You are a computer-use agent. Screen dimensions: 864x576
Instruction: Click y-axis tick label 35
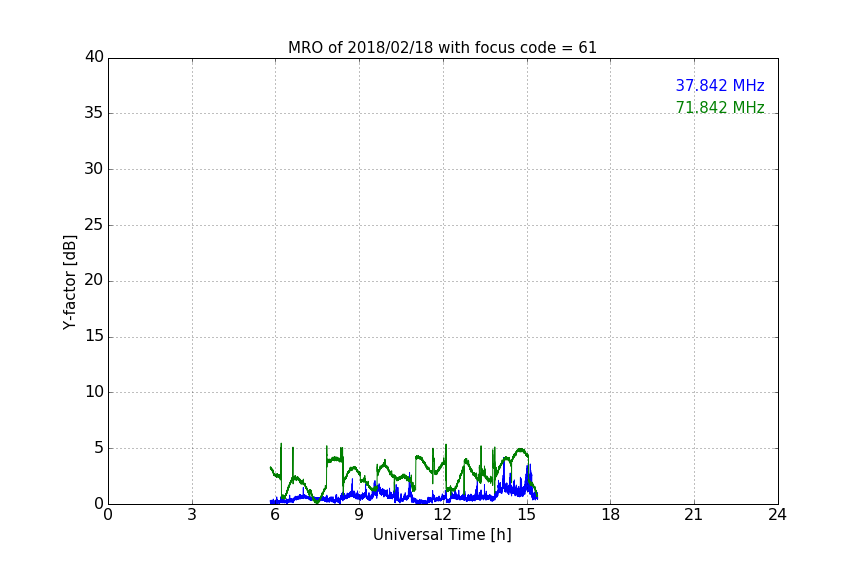coord(94,113)
